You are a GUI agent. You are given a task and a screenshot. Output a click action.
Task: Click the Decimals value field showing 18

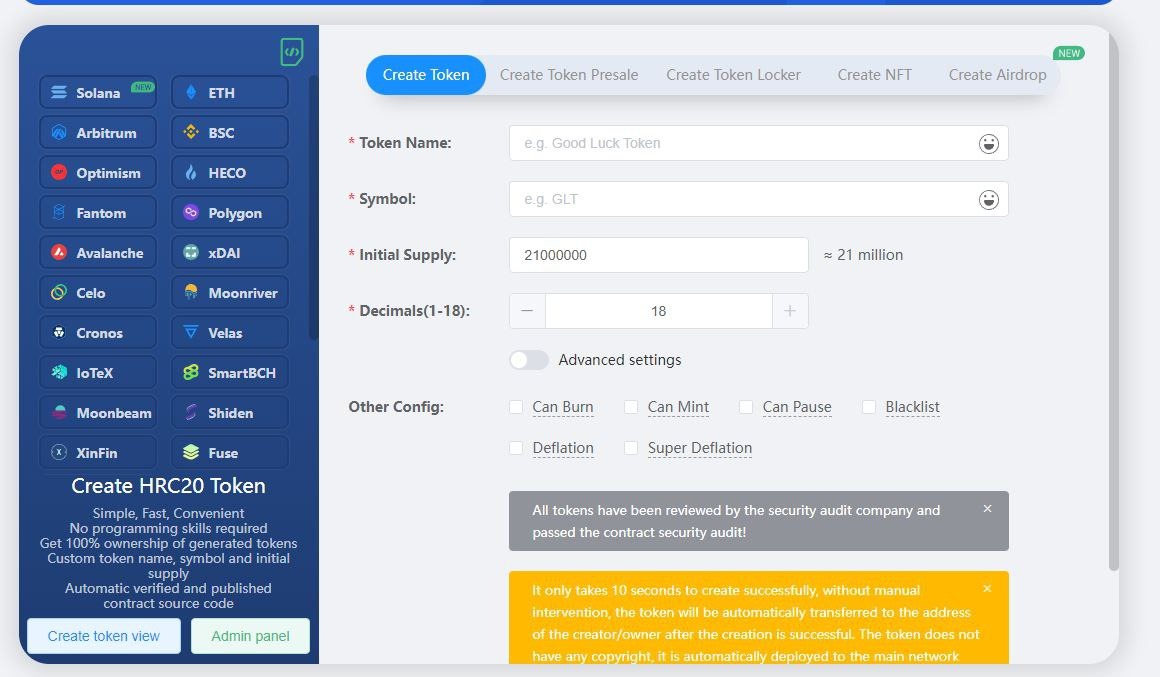(658, 311)
